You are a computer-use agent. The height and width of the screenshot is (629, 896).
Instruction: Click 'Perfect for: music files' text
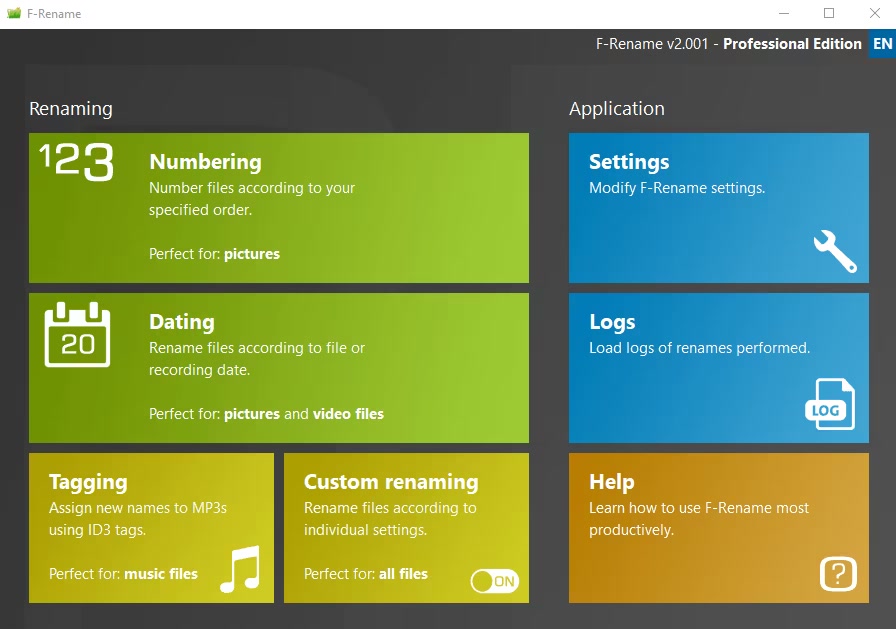pos(123,574)
